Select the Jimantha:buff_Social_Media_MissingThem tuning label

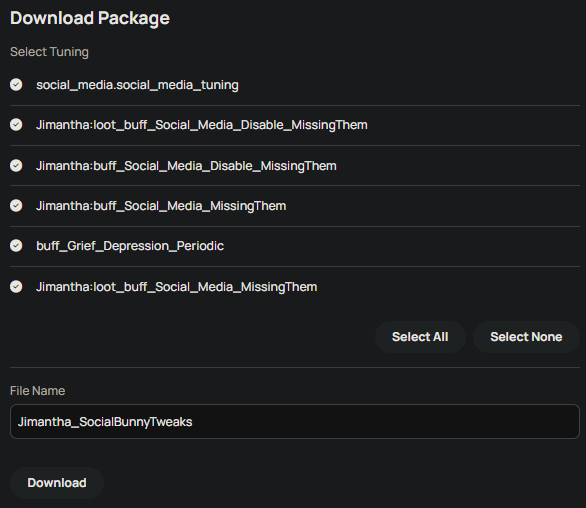coord(161,206)
